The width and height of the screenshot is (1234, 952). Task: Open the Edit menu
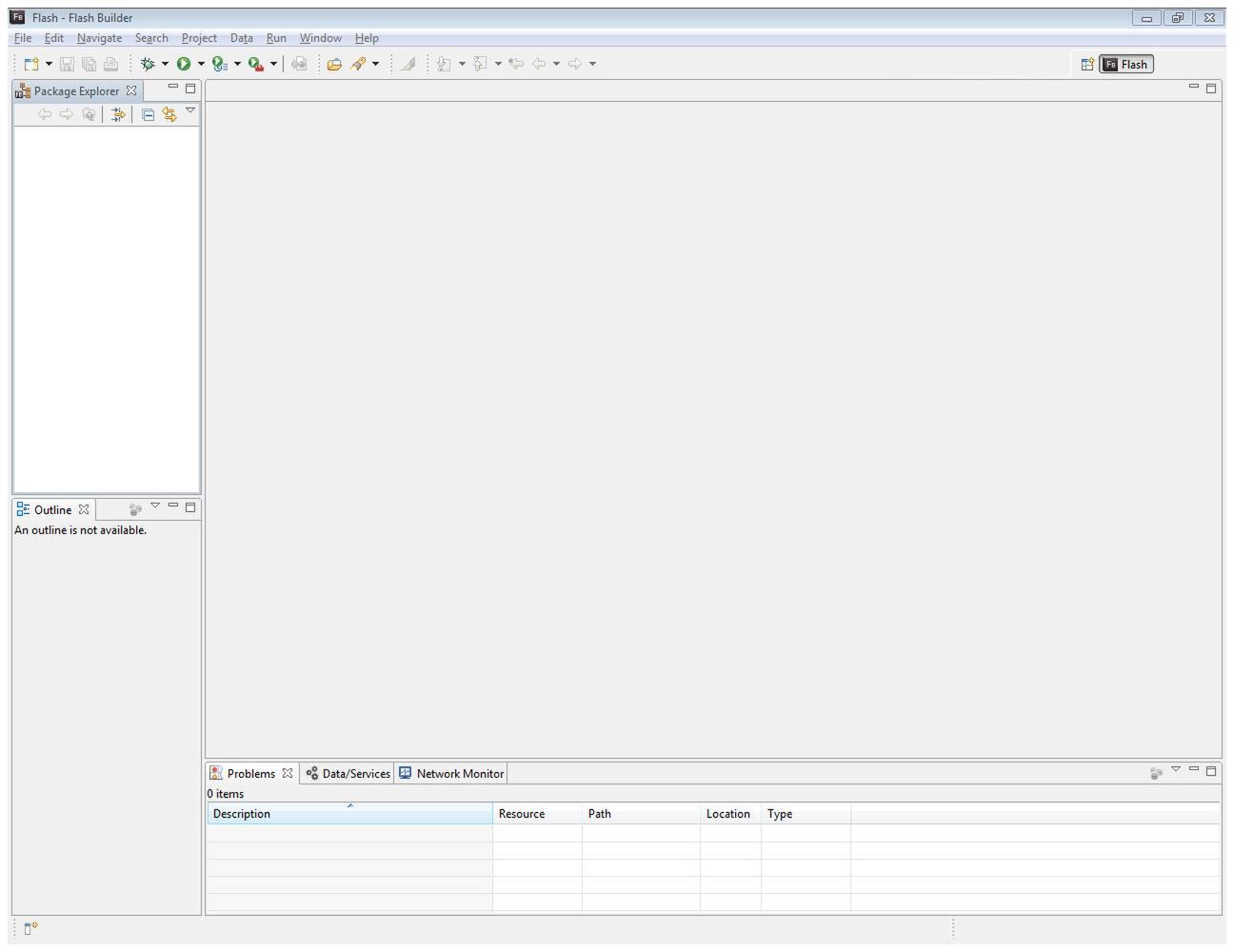[x=54, y=38]
